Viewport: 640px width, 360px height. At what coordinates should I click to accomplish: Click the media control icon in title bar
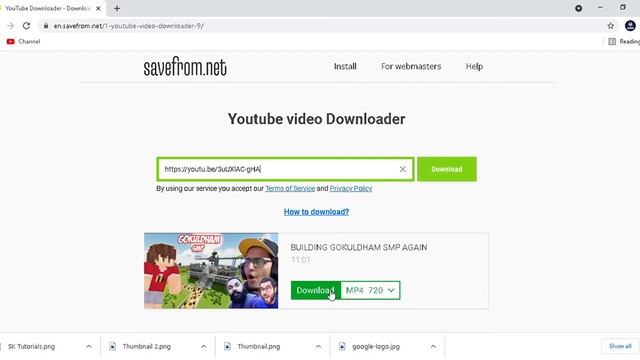coord(578,8)
